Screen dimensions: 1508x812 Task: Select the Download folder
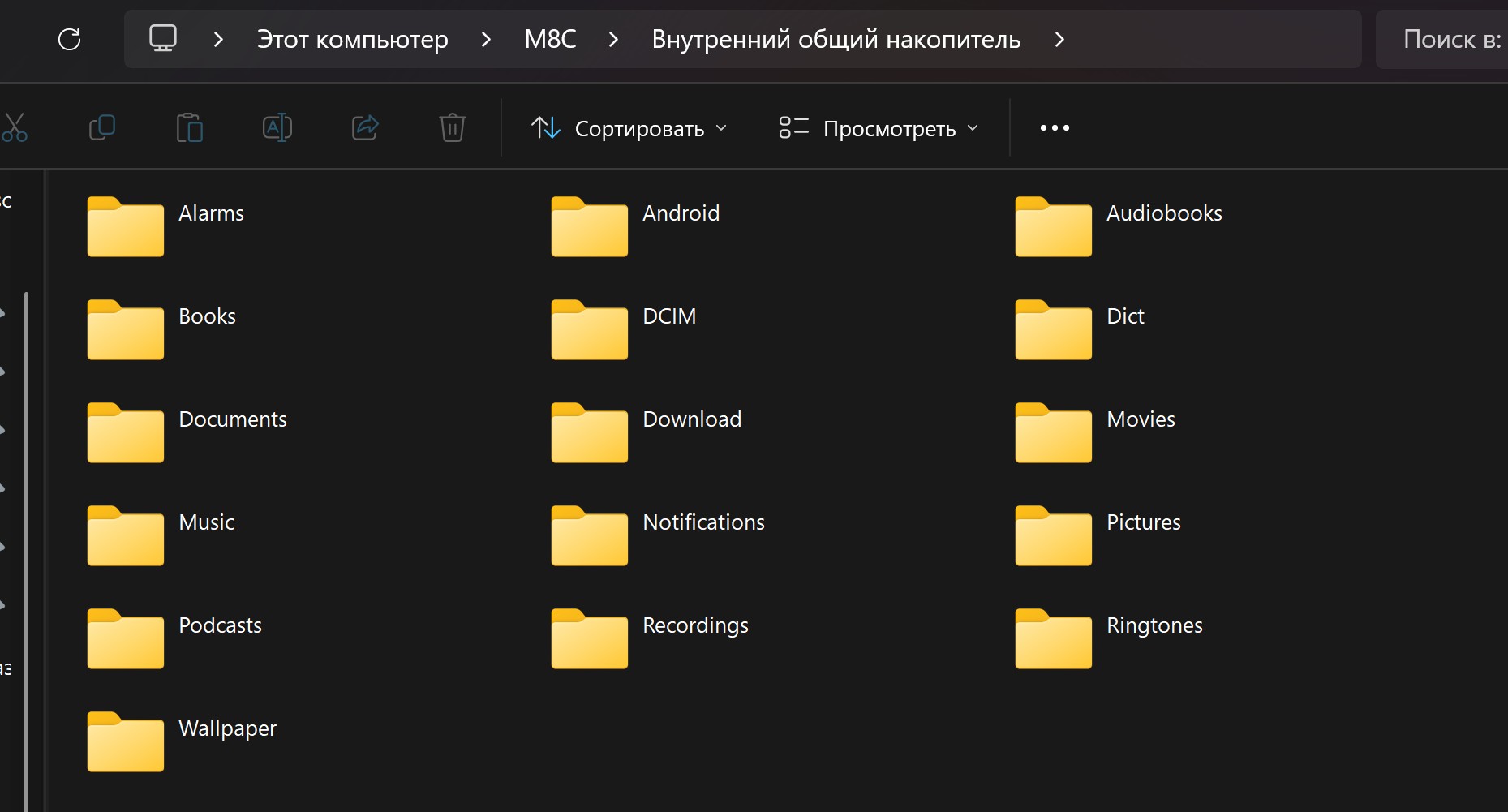[x=590, y=432]
